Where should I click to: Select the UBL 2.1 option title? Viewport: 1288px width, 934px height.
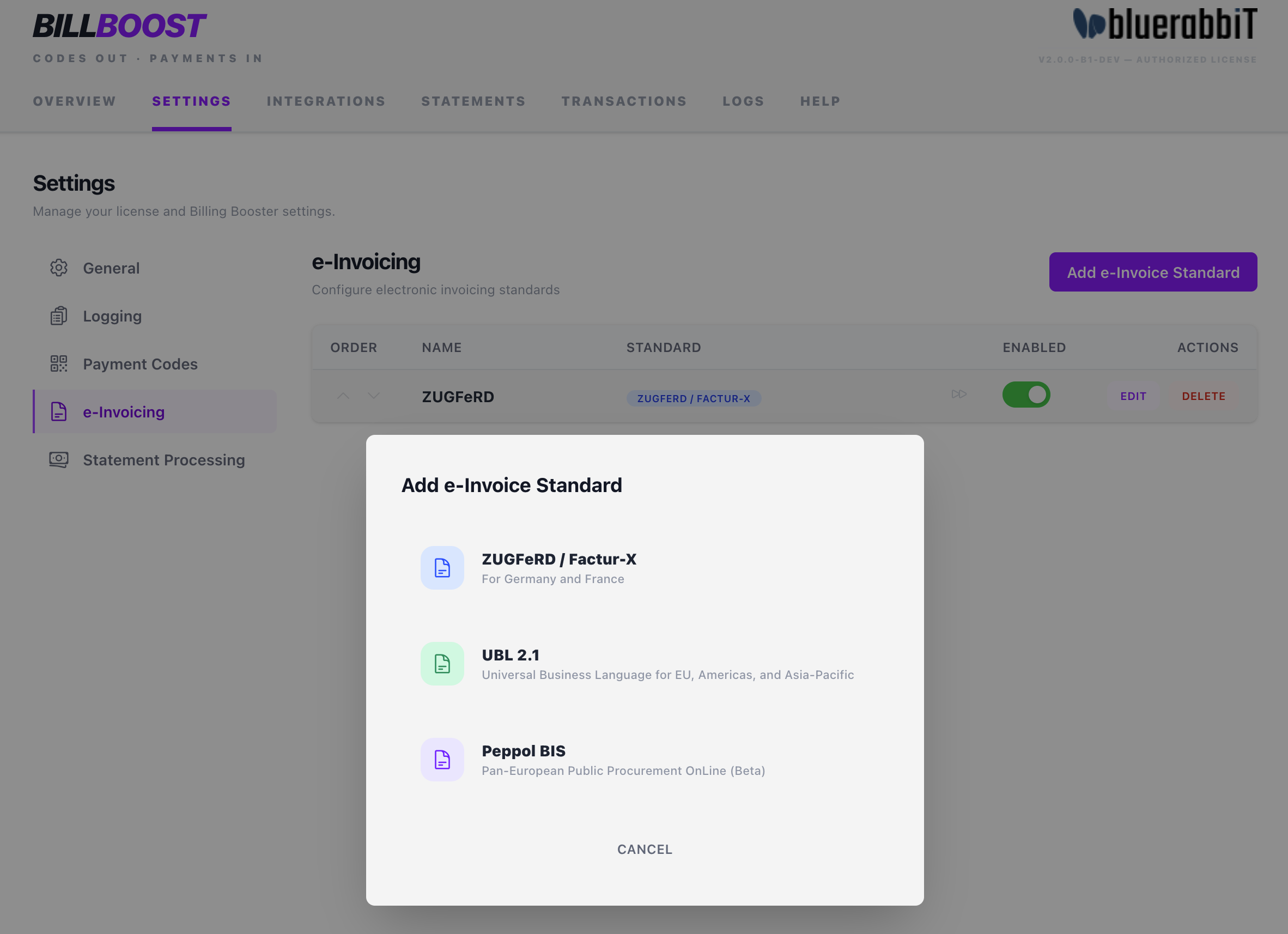[x=511, y=655]
